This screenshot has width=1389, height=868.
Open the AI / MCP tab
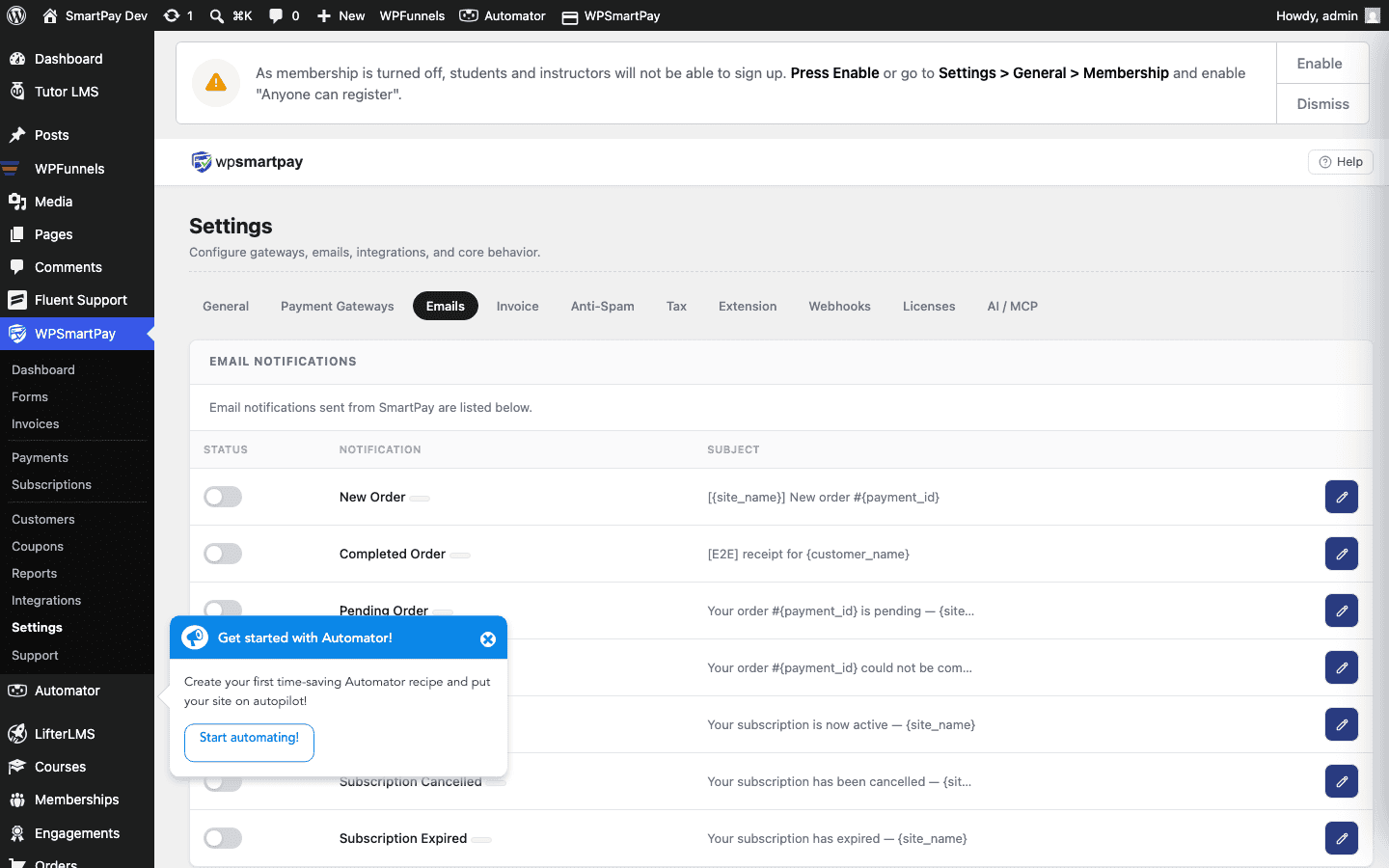[1013, 306]
